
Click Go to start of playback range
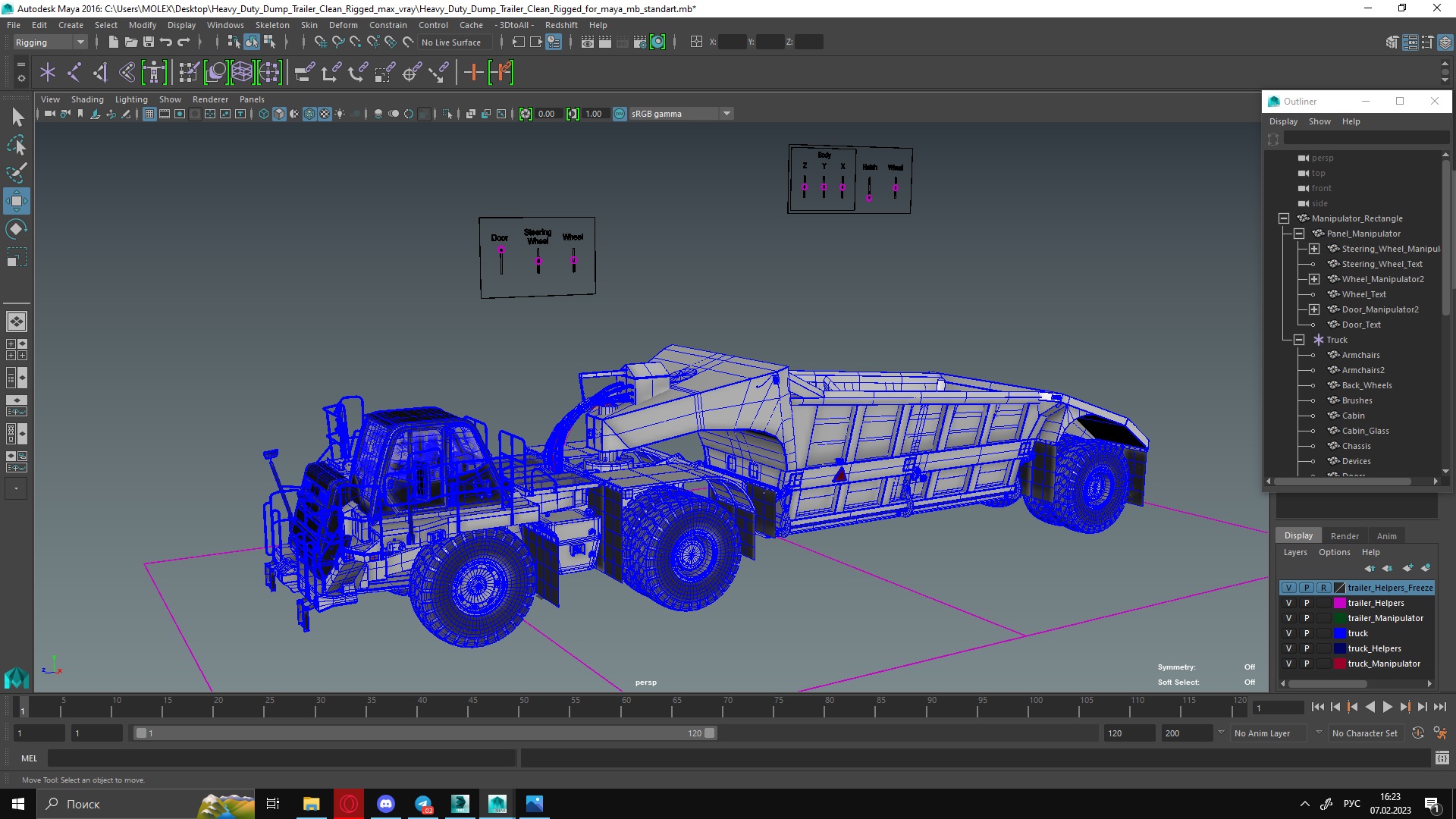pos(1317,707)
